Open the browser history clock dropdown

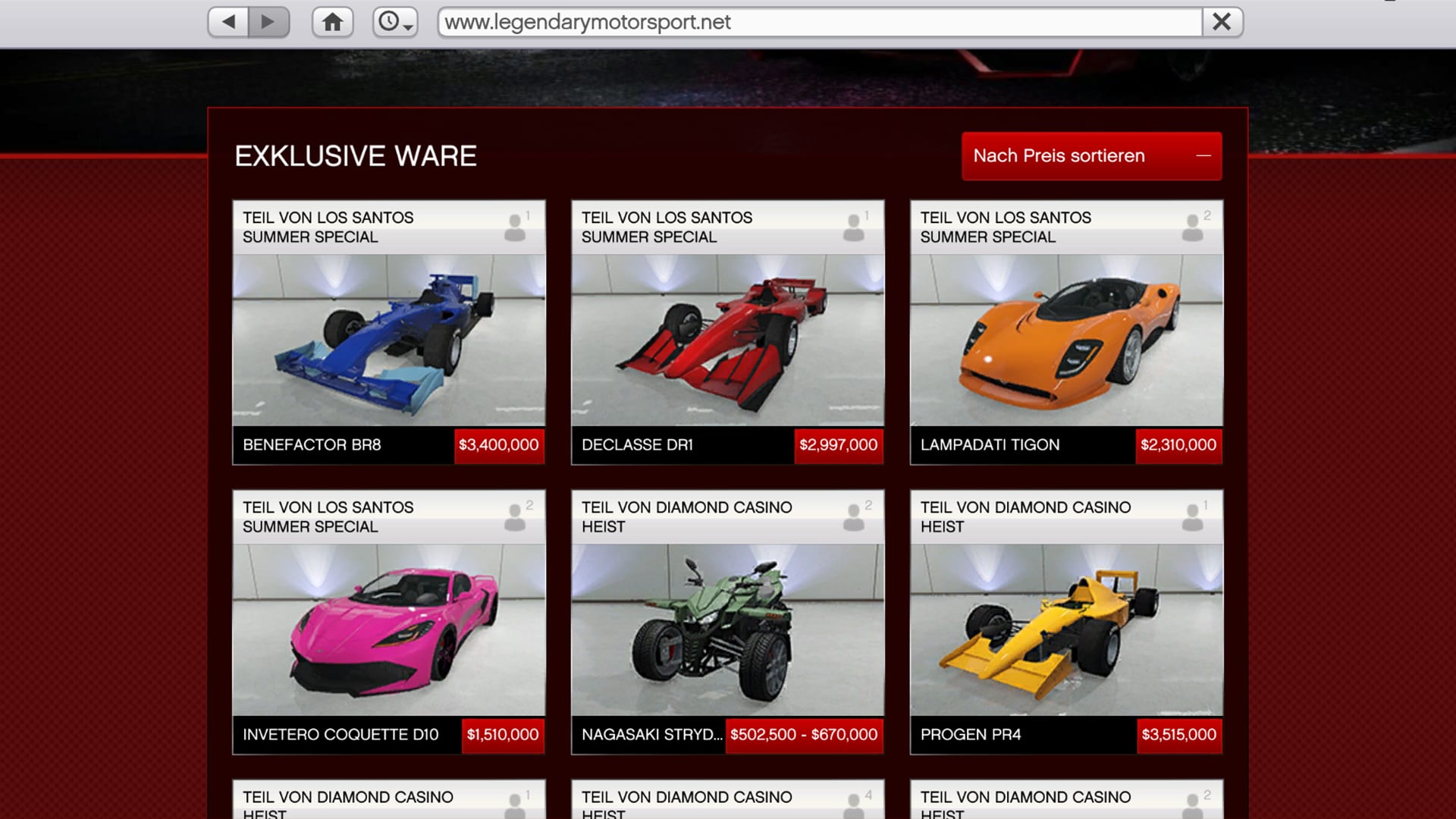395,22
